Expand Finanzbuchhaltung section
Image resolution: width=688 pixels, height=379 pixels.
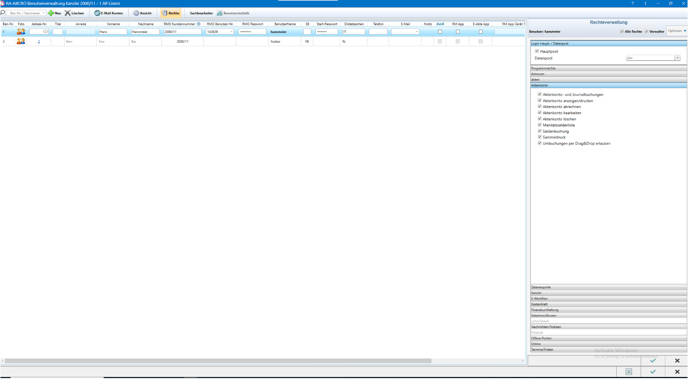pos(609,310)
